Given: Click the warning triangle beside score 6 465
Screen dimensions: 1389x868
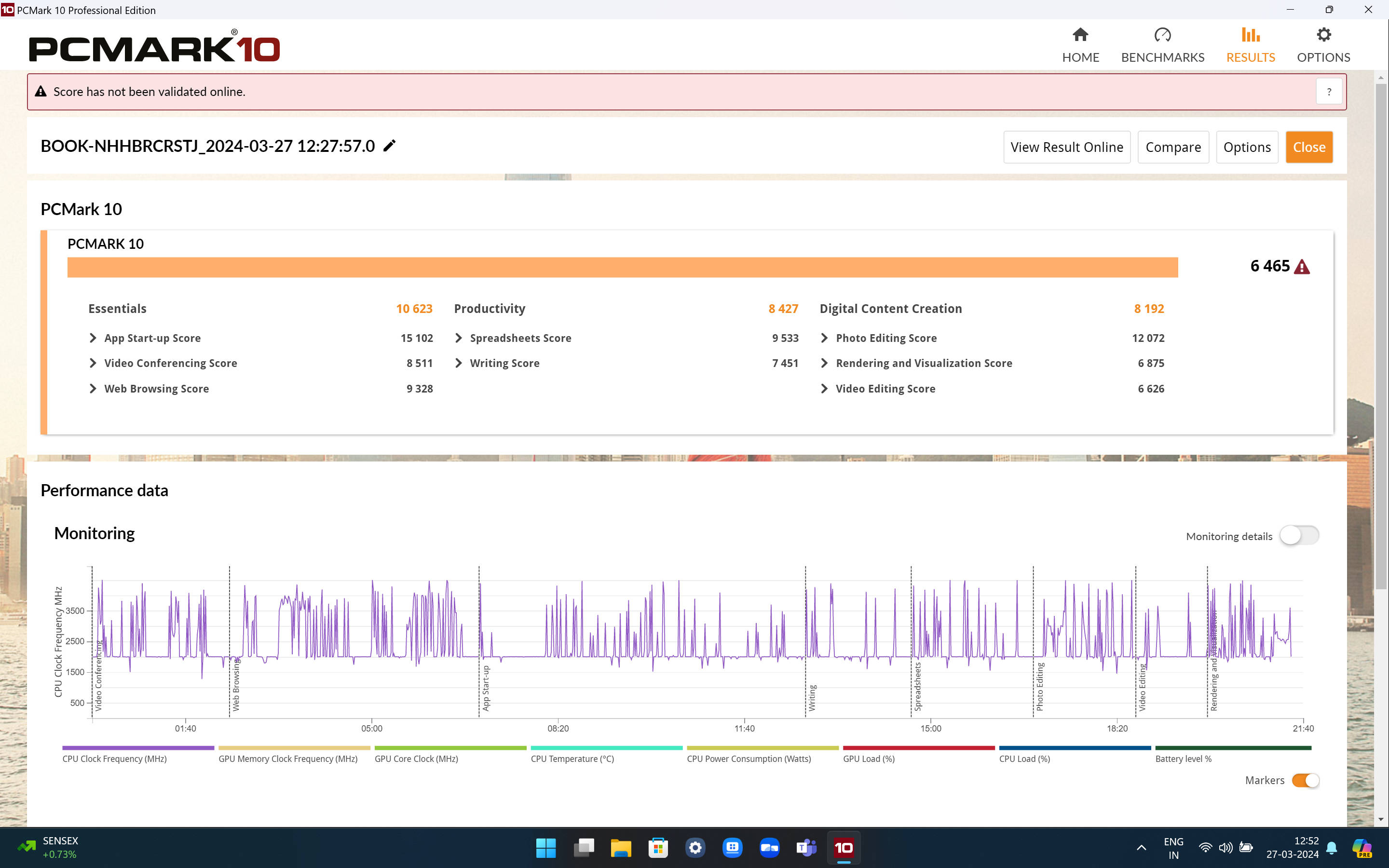Looking at the screenshot, I should (x=1302, y=267).
